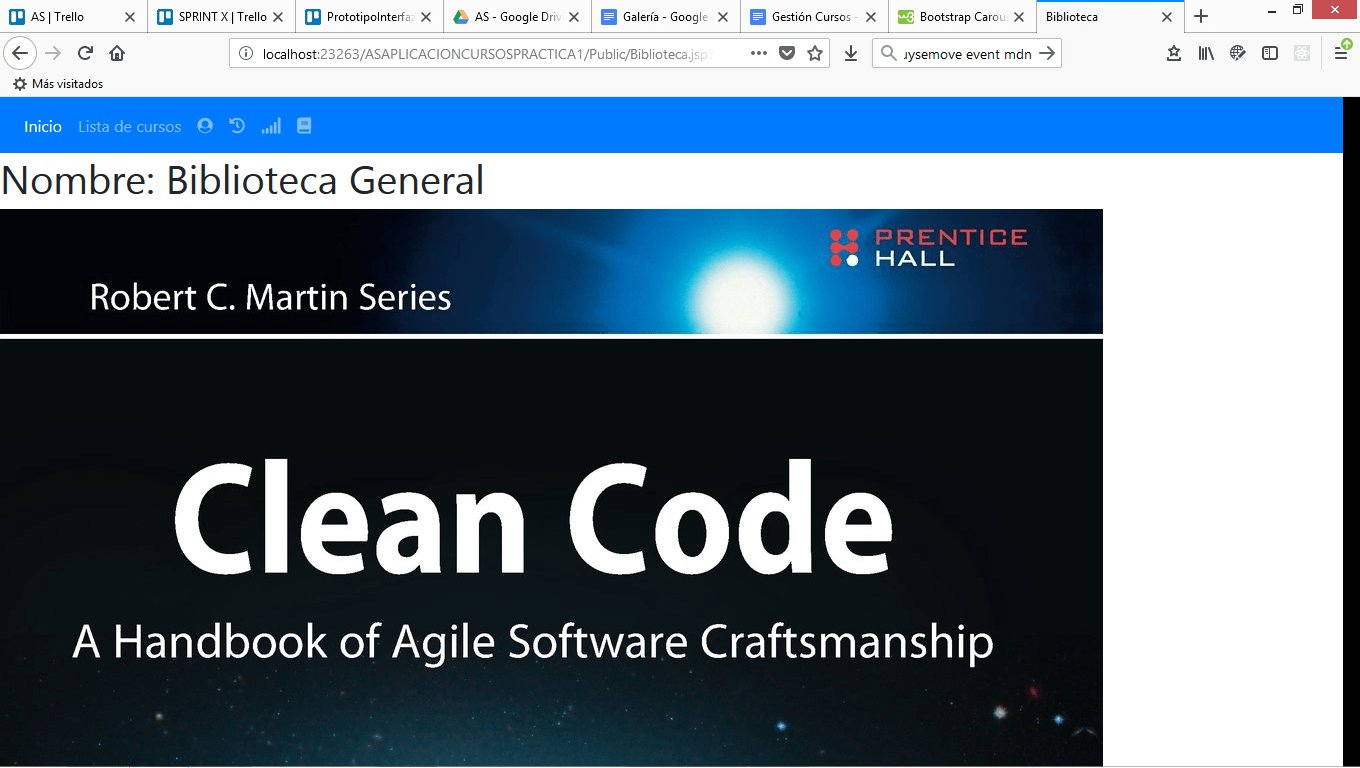Open the book library icon in navbar

coord(304,126)
